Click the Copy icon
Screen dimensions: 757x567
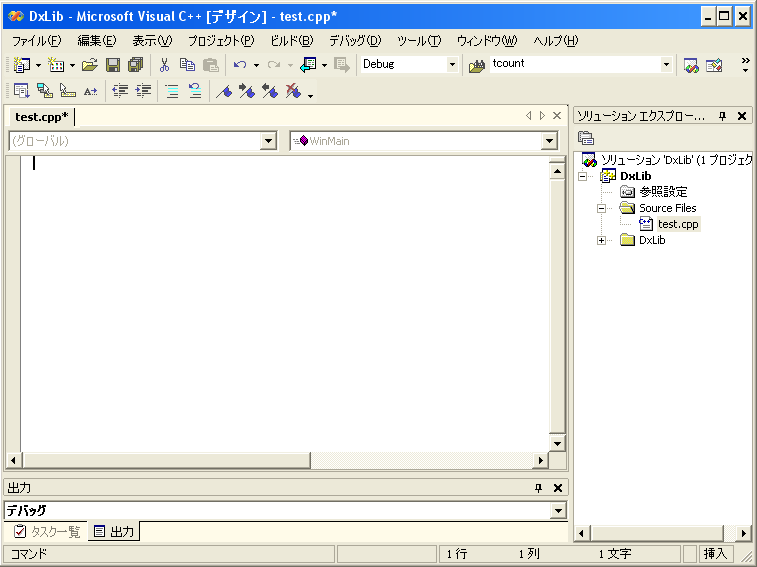pyautogui.click(x=187, y=64)
